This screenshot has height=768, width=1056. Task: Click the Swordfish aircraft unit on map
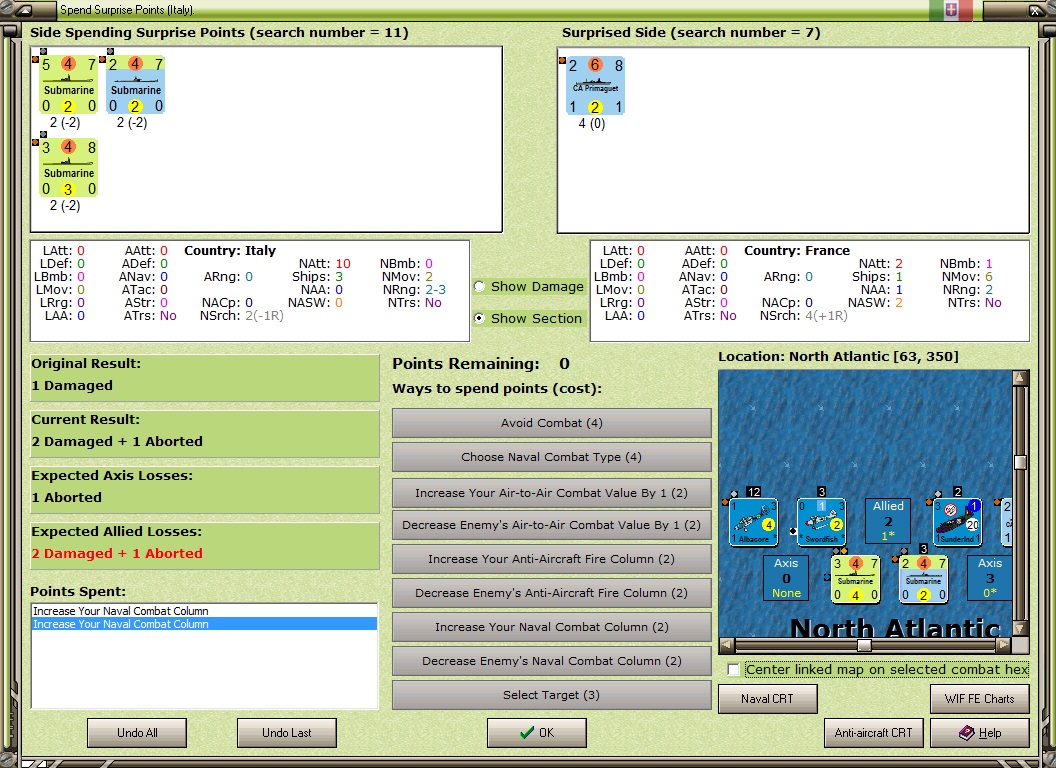coord(821,522)
